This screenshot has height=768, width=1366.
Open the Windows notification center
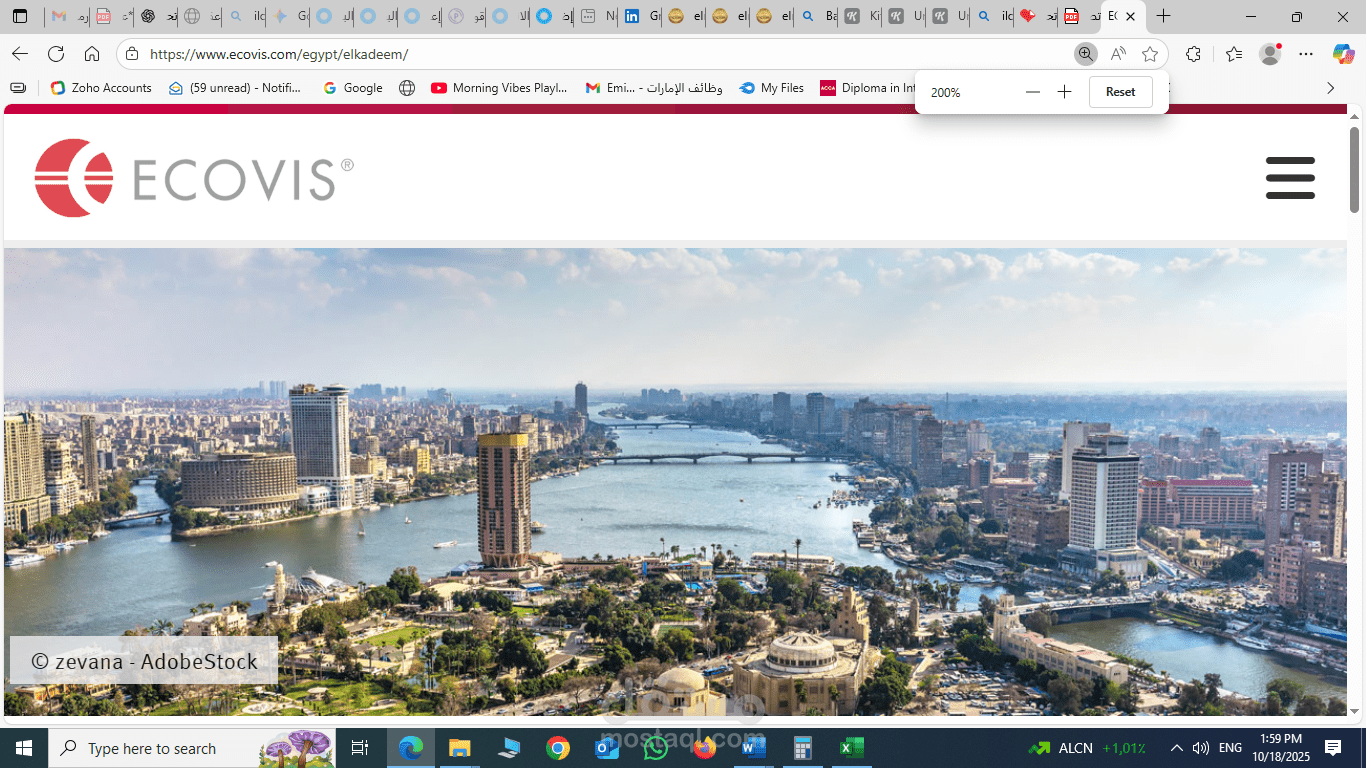click(x=1333, y=748)
